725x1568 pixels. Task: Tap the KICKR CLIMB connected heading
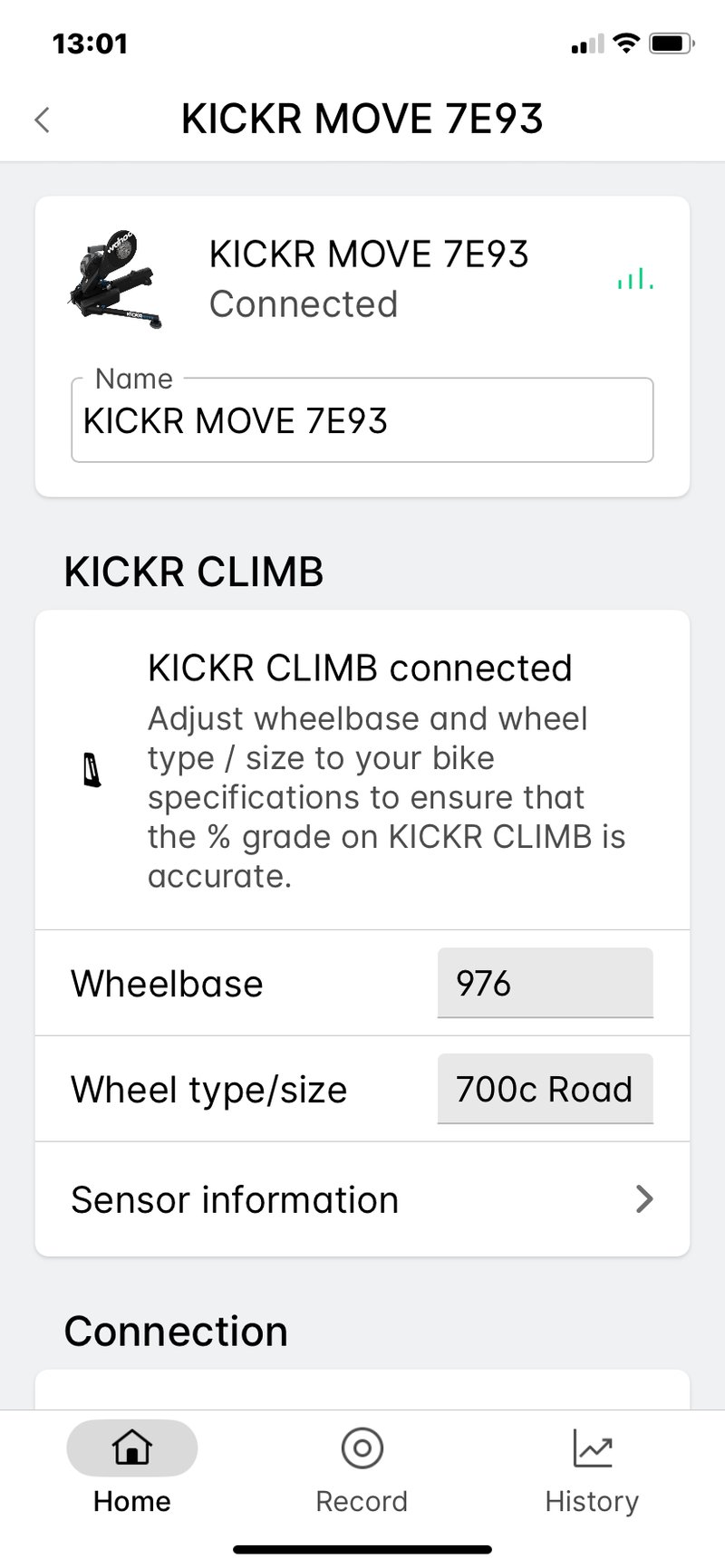click(359, 667)
